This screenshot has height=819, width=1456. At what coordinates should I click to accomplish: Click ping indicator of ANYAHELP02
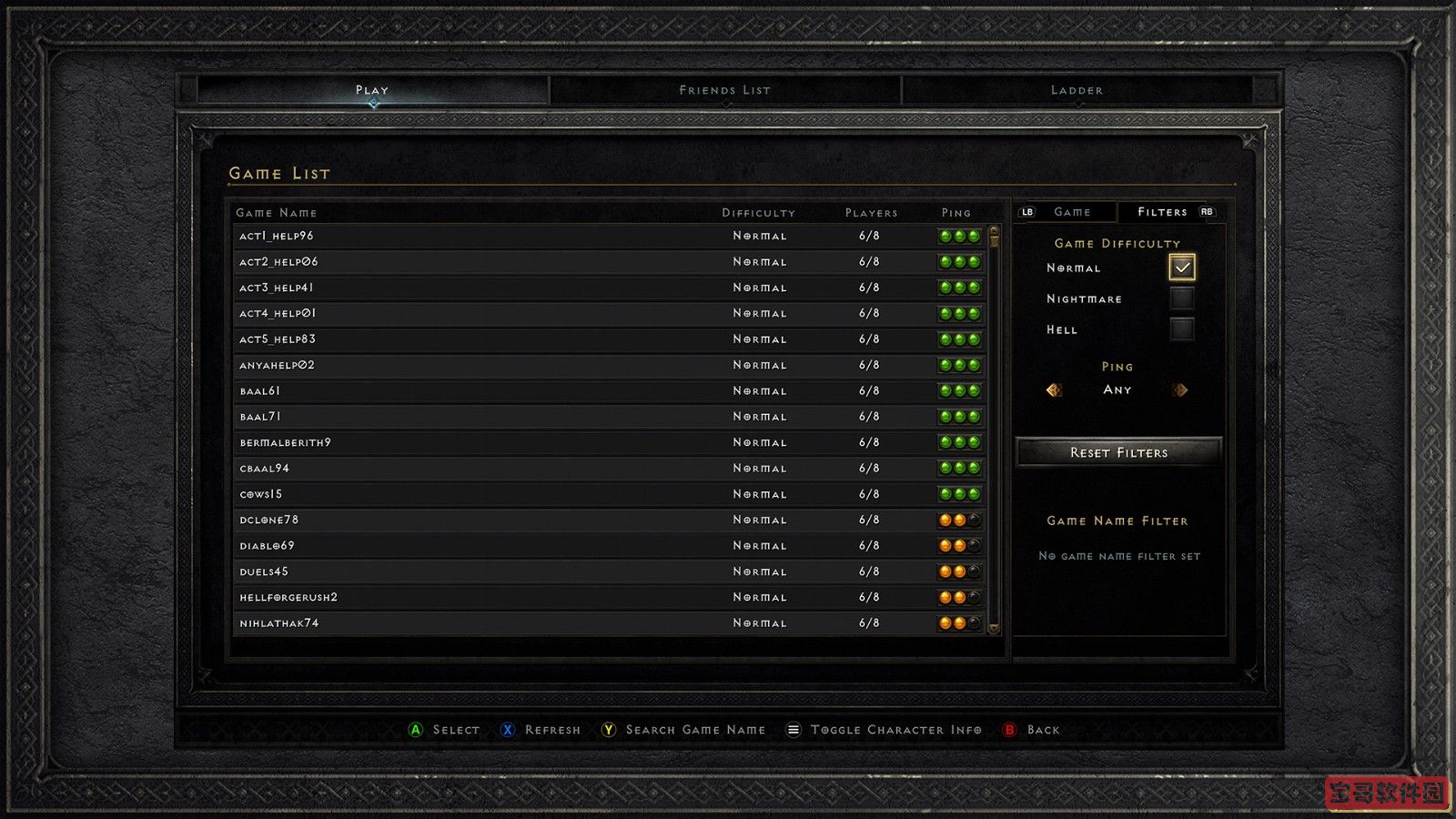point(960,365)
